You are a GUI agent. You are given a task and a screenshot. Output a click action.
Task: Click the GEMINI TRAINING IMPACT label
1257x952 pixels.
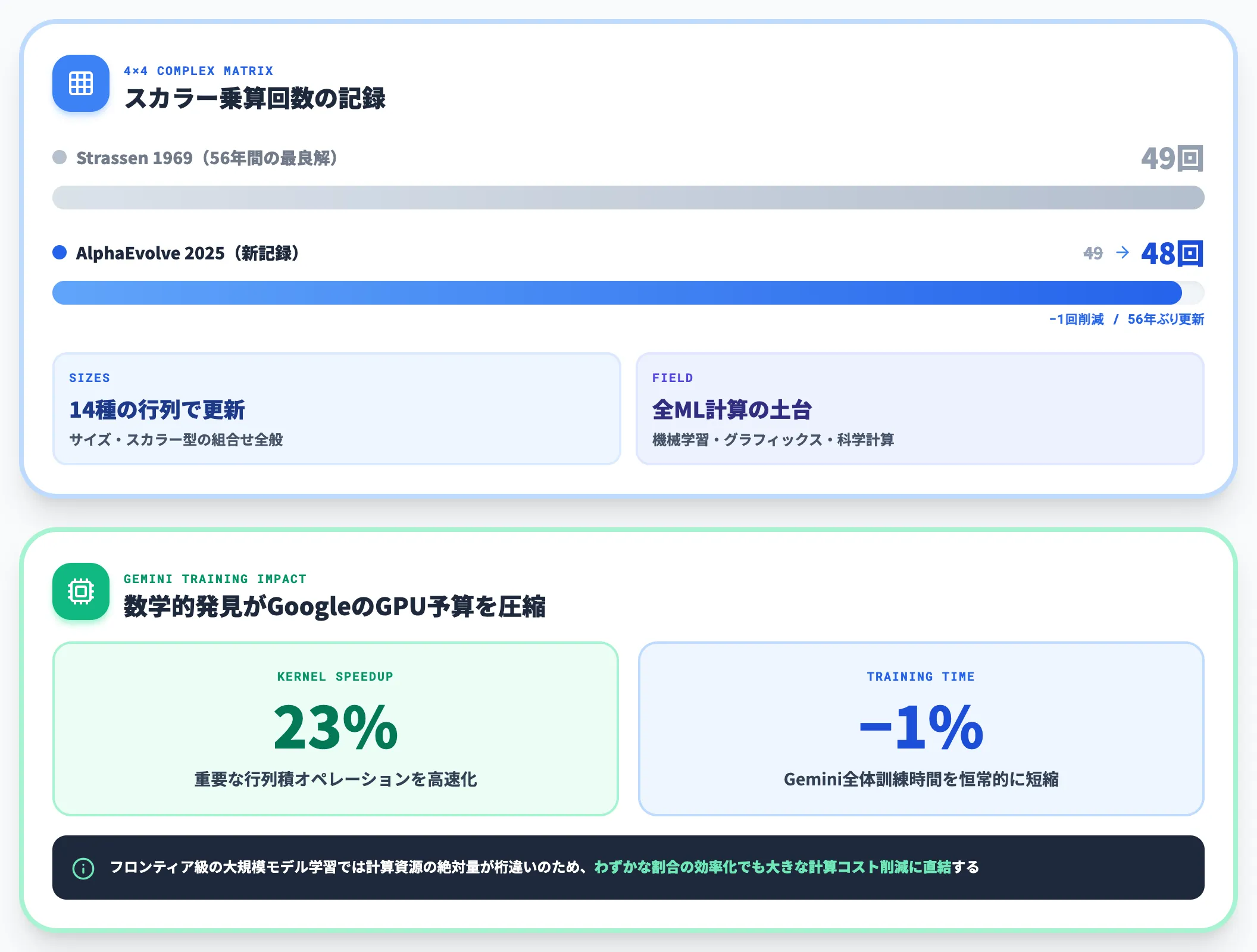click(215, 579)
